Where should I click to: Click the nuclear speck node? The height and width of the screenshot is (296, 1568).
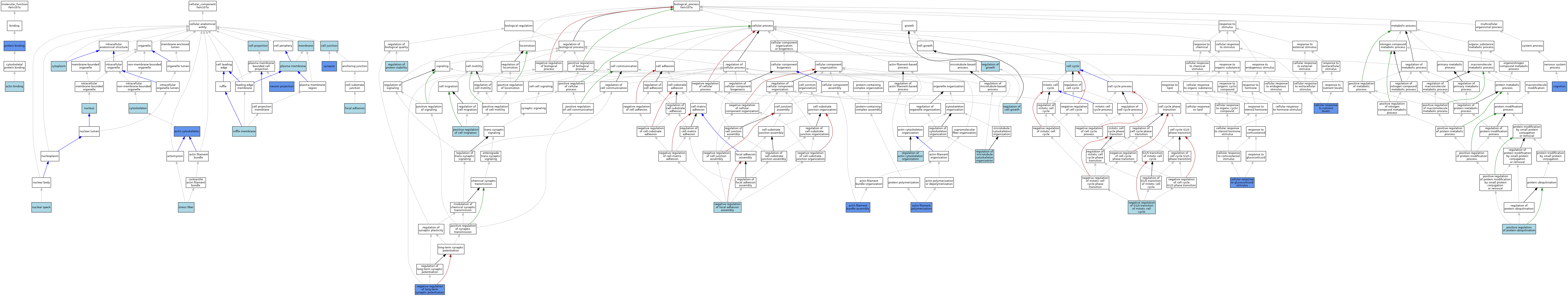click(x=41, y=208)
